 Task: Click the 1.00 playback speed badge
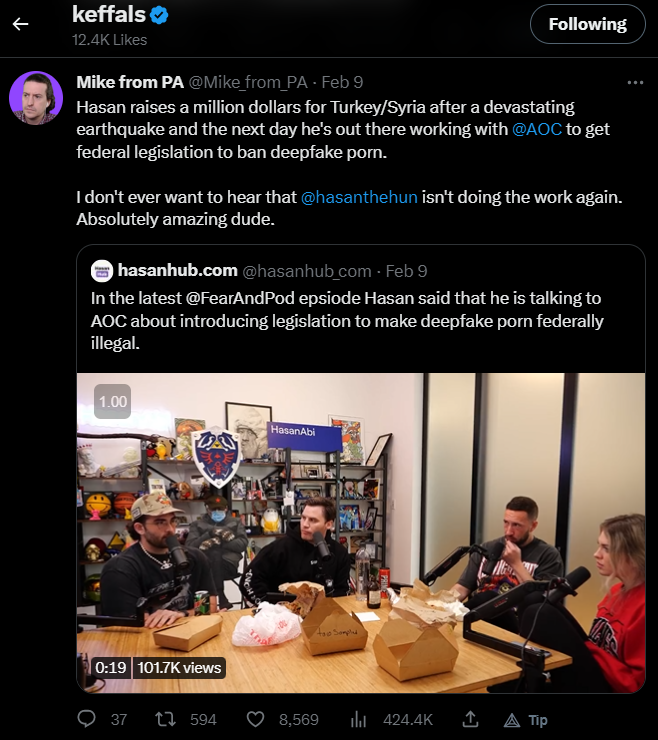[x=112, y=402]
